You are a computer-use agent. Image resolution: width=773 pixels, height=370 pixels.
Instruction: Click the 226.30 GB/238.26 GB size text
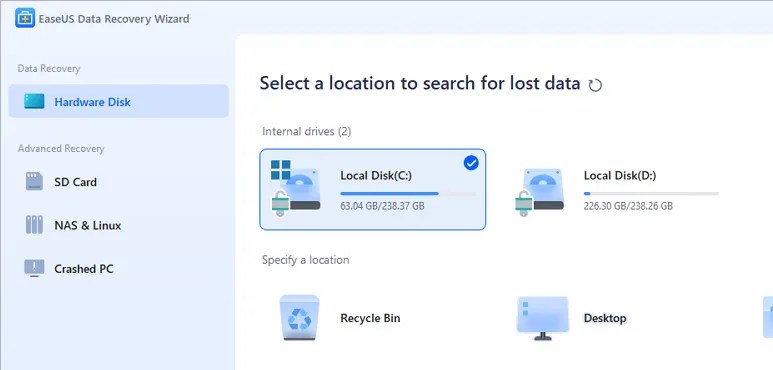[628, 205]
